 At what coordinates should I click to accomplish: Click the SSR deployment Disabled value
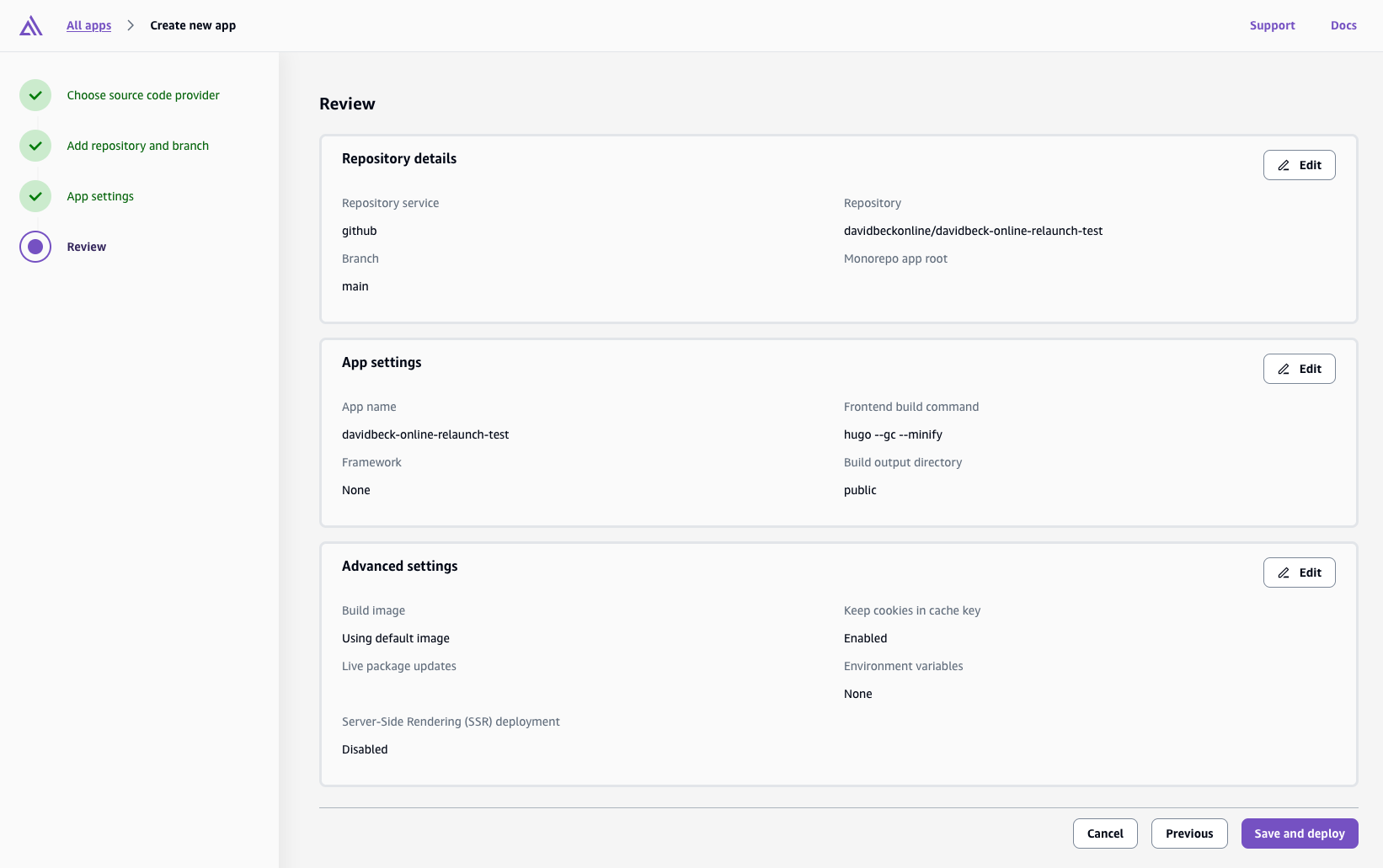click(365, 749)
